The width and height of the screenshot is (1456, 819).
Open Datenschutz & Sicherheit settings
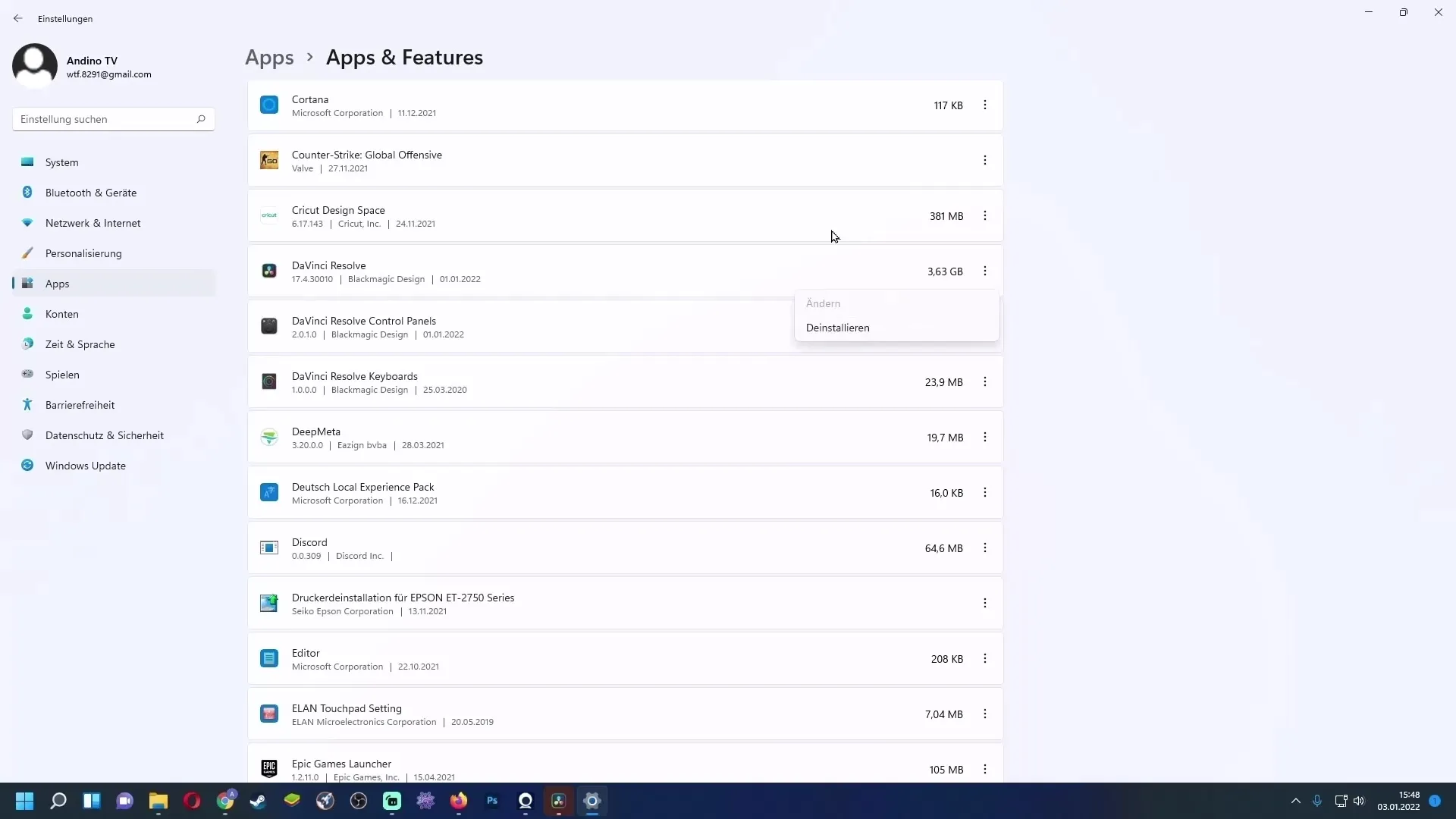click(114, 435)
